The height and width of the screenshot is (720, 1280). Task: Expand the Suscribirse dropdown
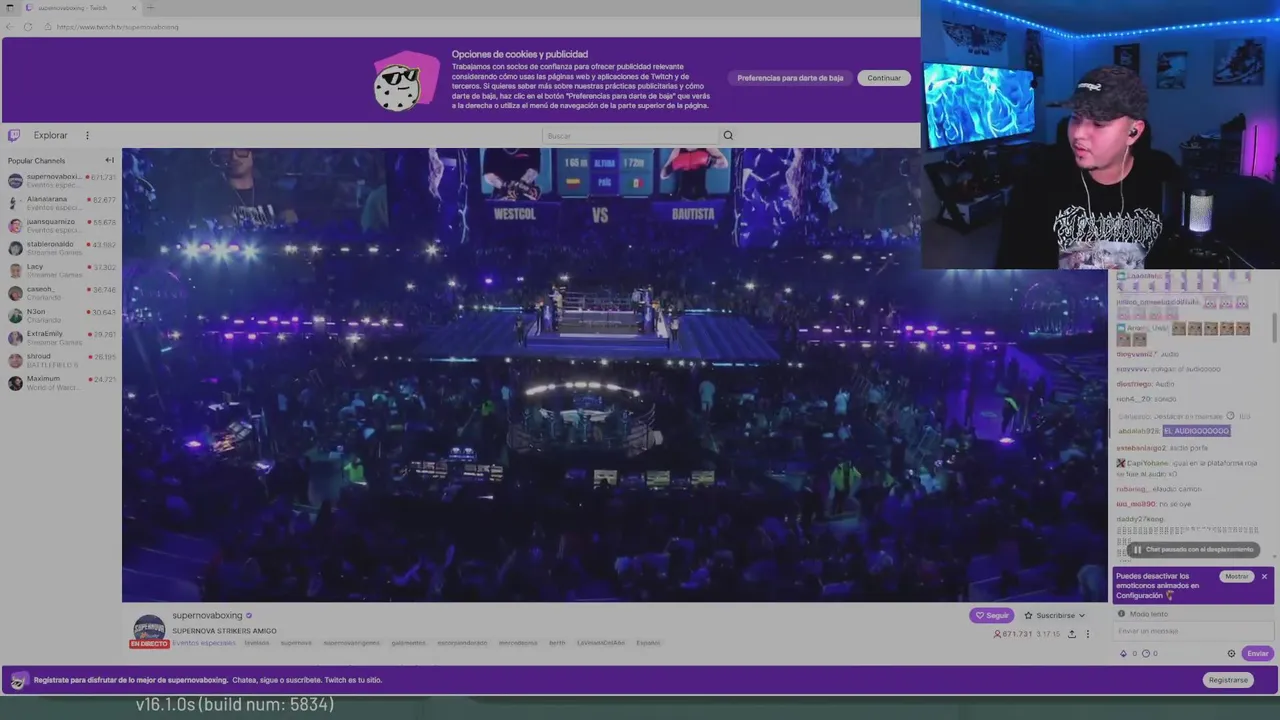(1055, 615)
